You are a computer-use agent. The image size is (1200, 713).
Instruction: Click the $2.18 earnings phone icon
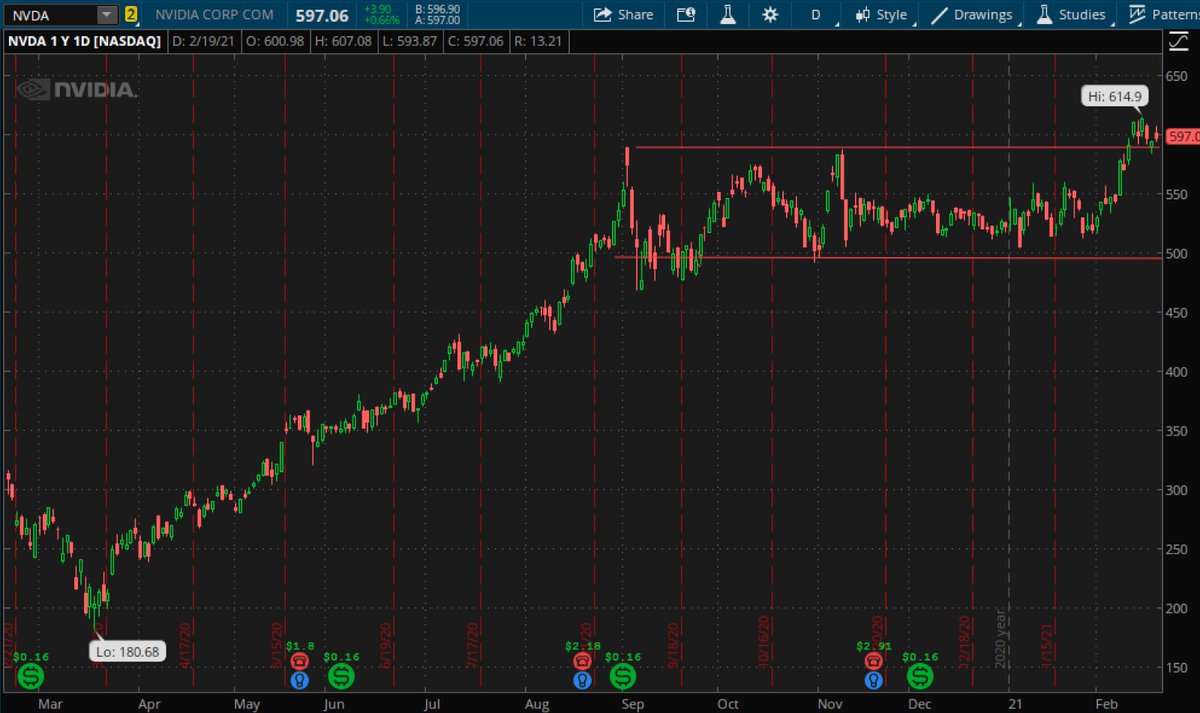[x=581, y=661]
